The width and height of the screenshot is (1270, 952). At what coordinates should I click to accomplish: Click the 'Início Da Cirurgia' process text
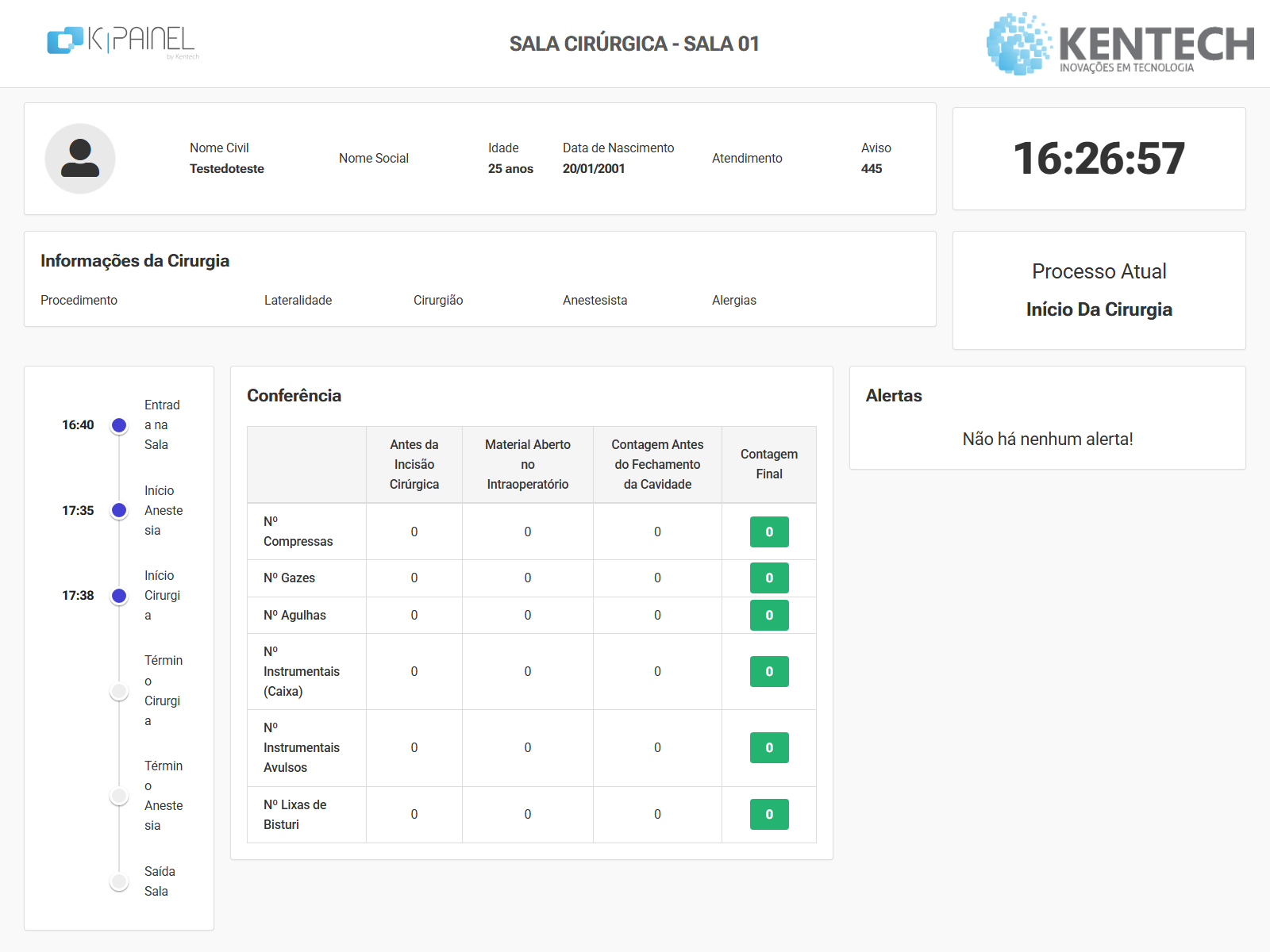[x=1099, y=309]
